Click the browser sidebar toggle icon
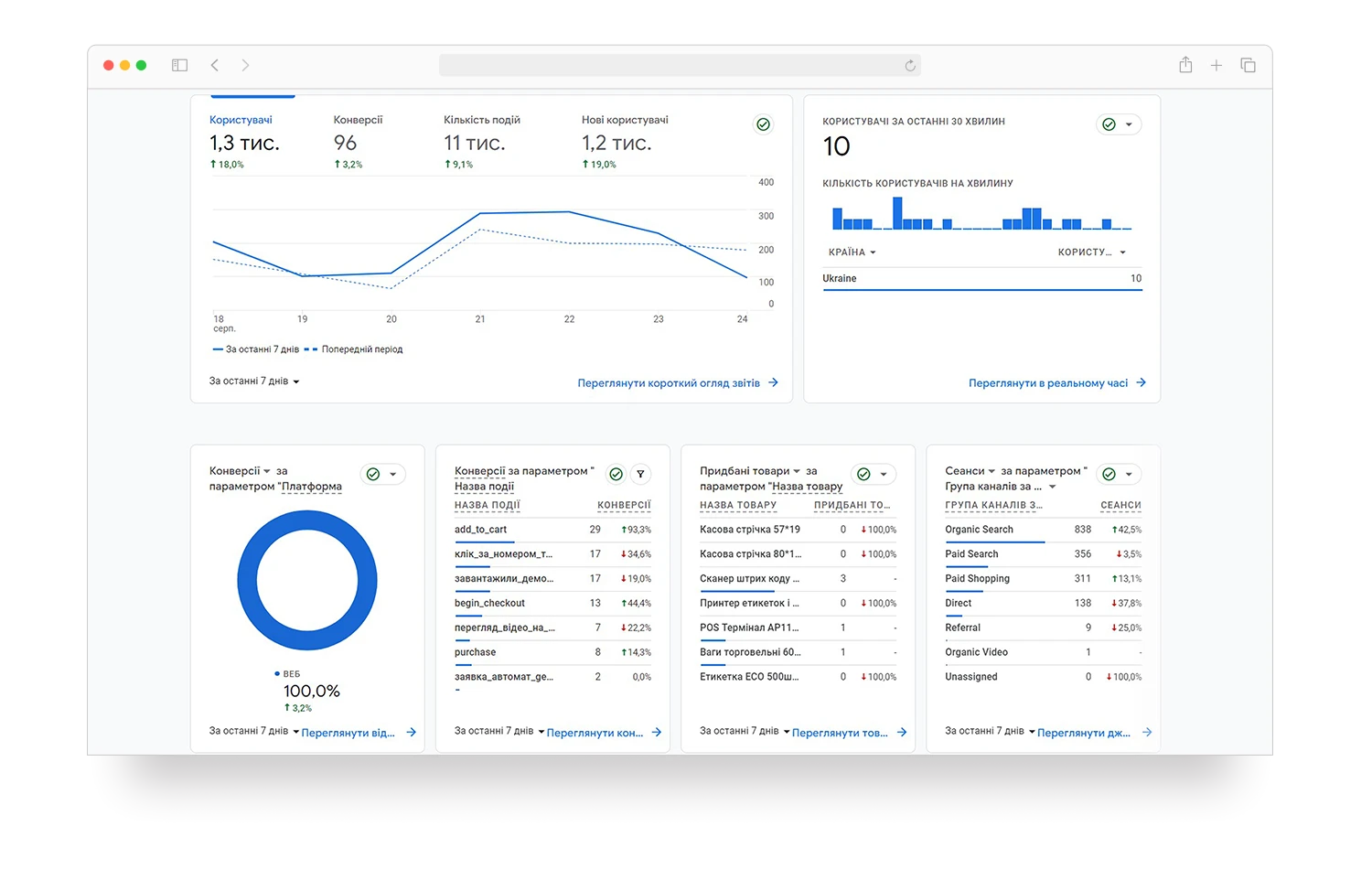 [x=179, y=65]
